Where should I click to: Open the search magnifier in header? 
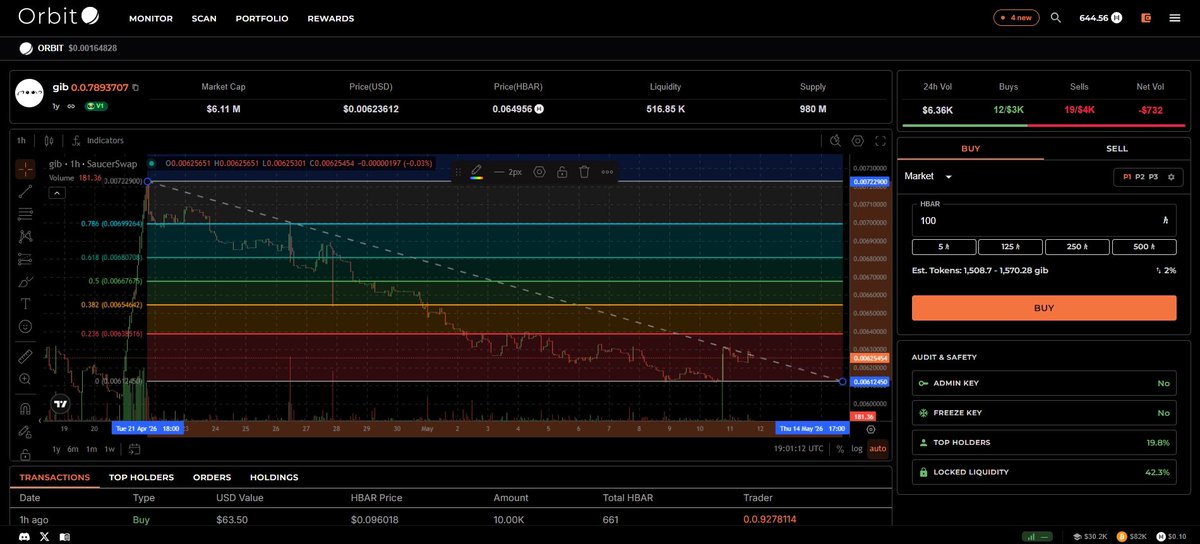tap(1056, 18)
